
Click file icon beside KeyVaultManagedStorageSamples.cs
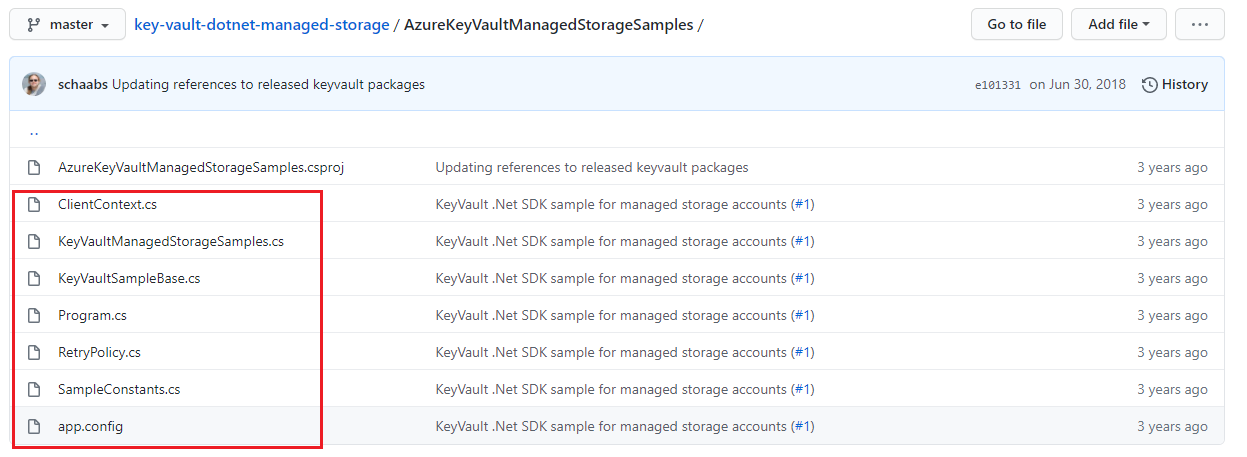click(34, 242)
